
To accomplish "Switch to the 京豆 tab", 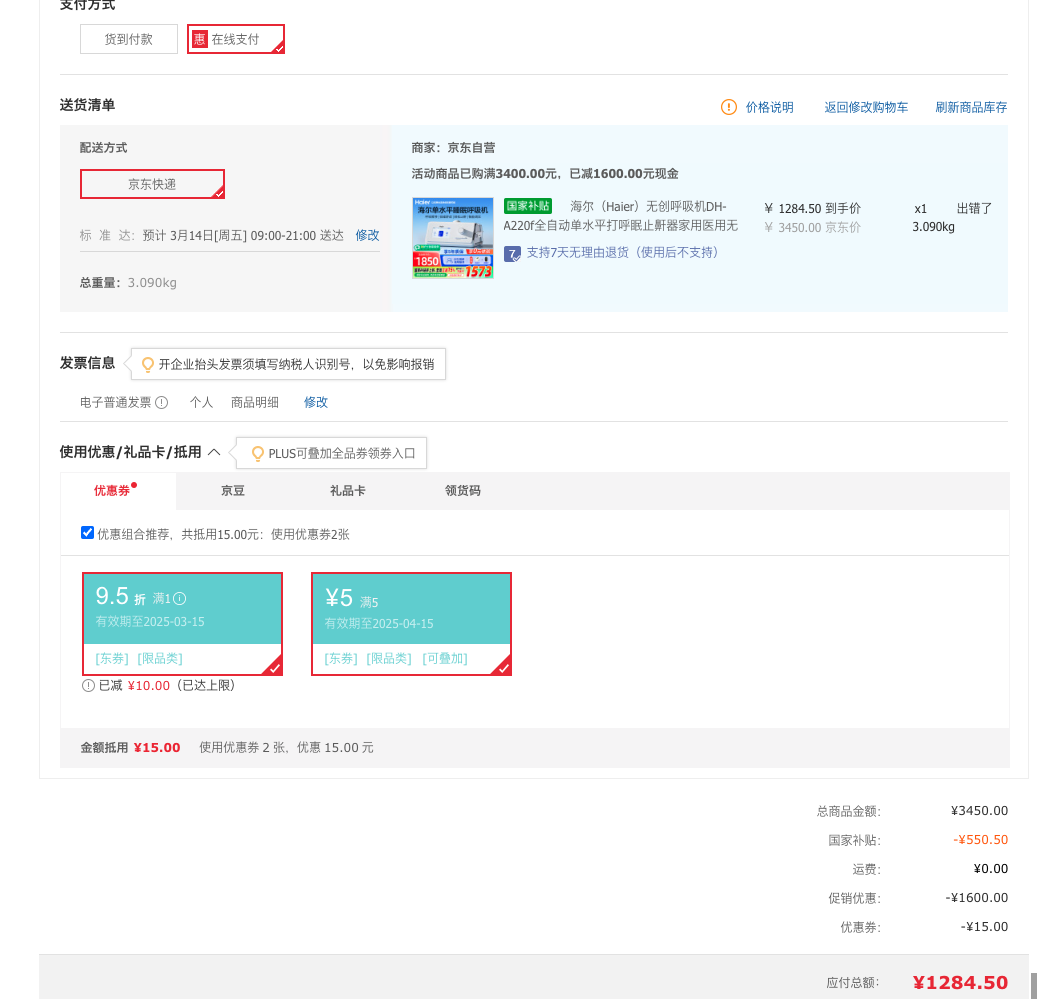I will [x=233, y=491].
